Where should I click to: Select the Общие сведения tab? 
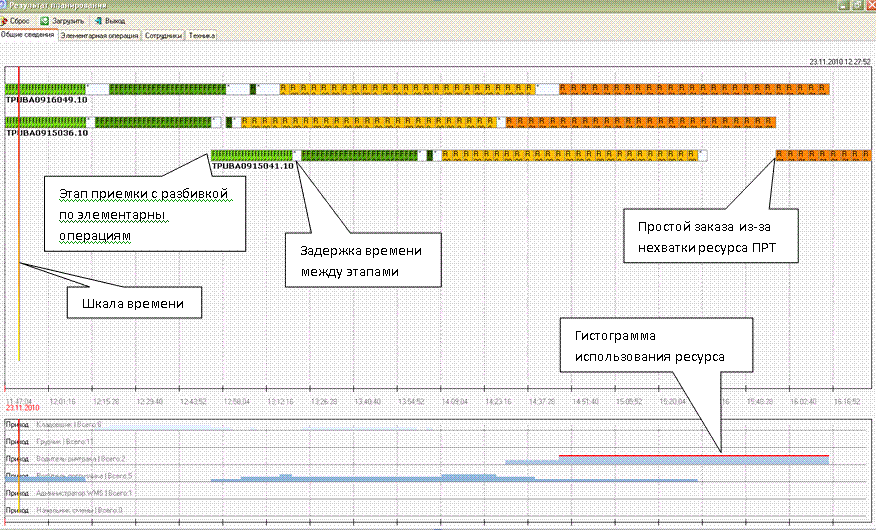tap(27, 35)
